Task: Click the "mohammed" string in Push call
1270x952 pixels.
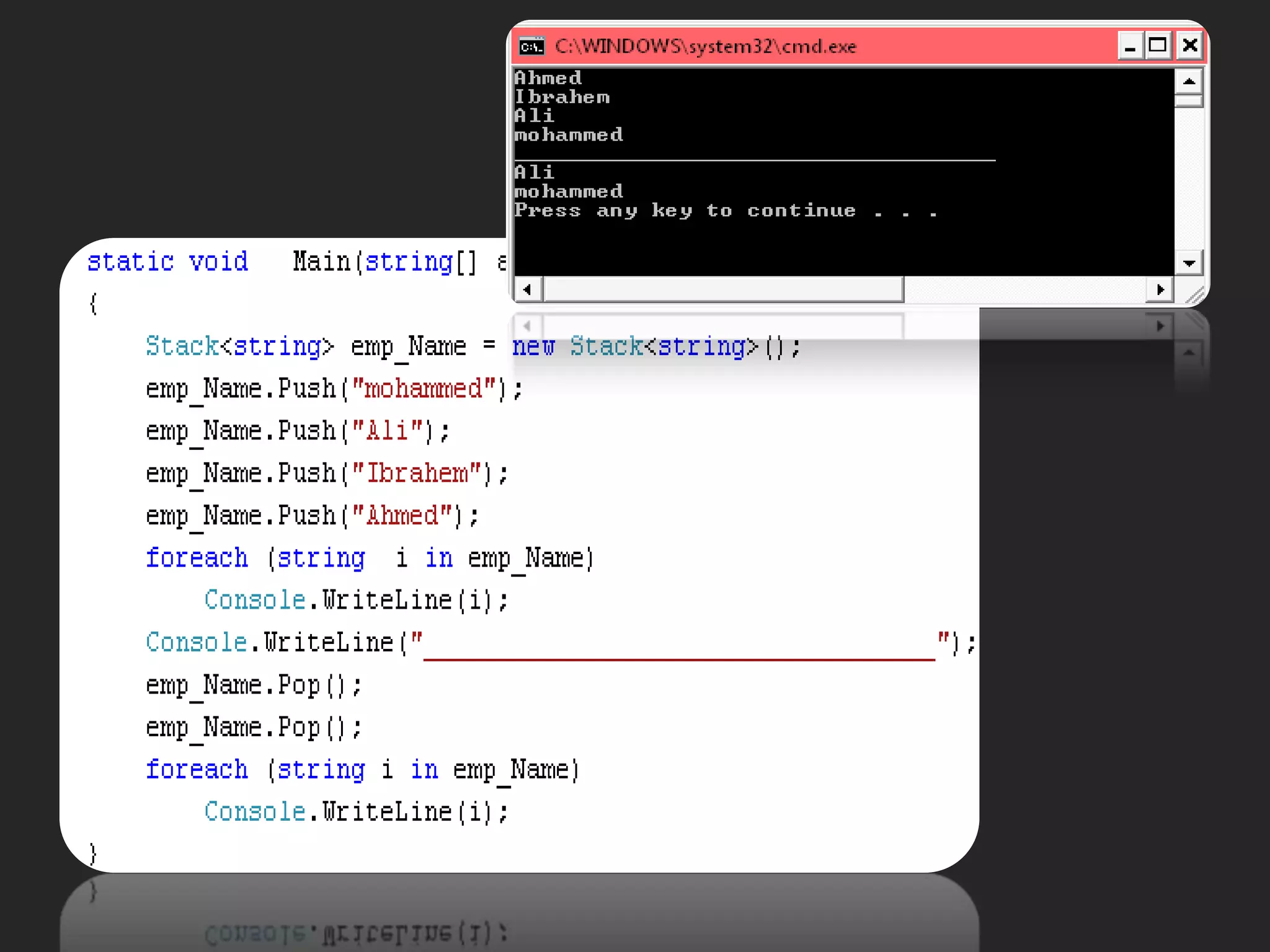Action: click(x=424, y=389)
